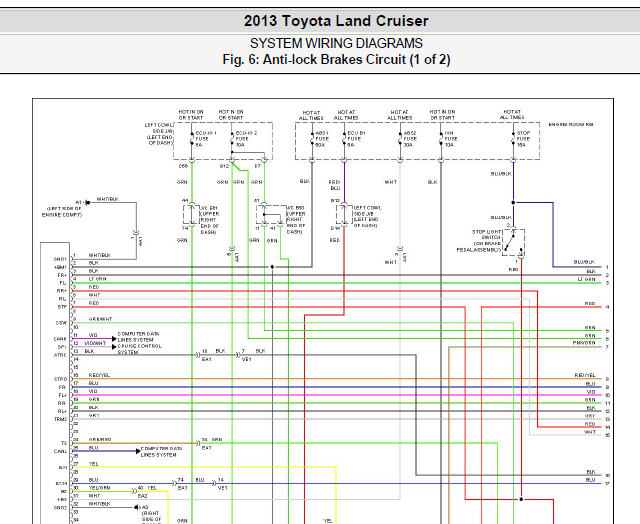This screenshot has width=640, height=524.
Task: Select the 'LT GRN' label at right edge
Action: pos(587,279)
